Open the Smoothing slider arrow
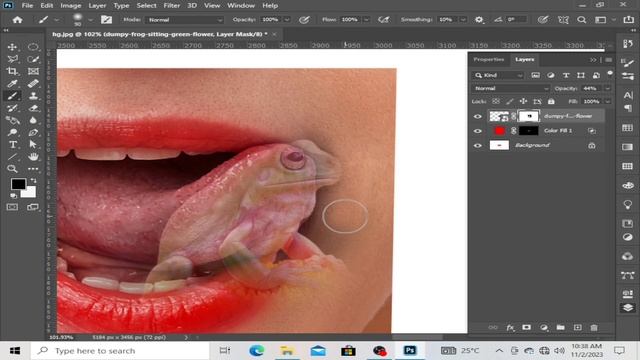Screen dimensions: 640x360 [463, 20]
